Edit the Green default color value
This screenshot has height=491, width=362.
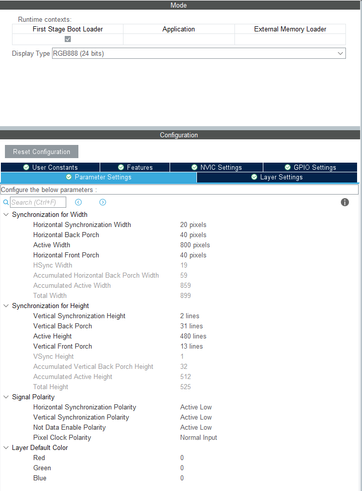(x=182, y=468)
